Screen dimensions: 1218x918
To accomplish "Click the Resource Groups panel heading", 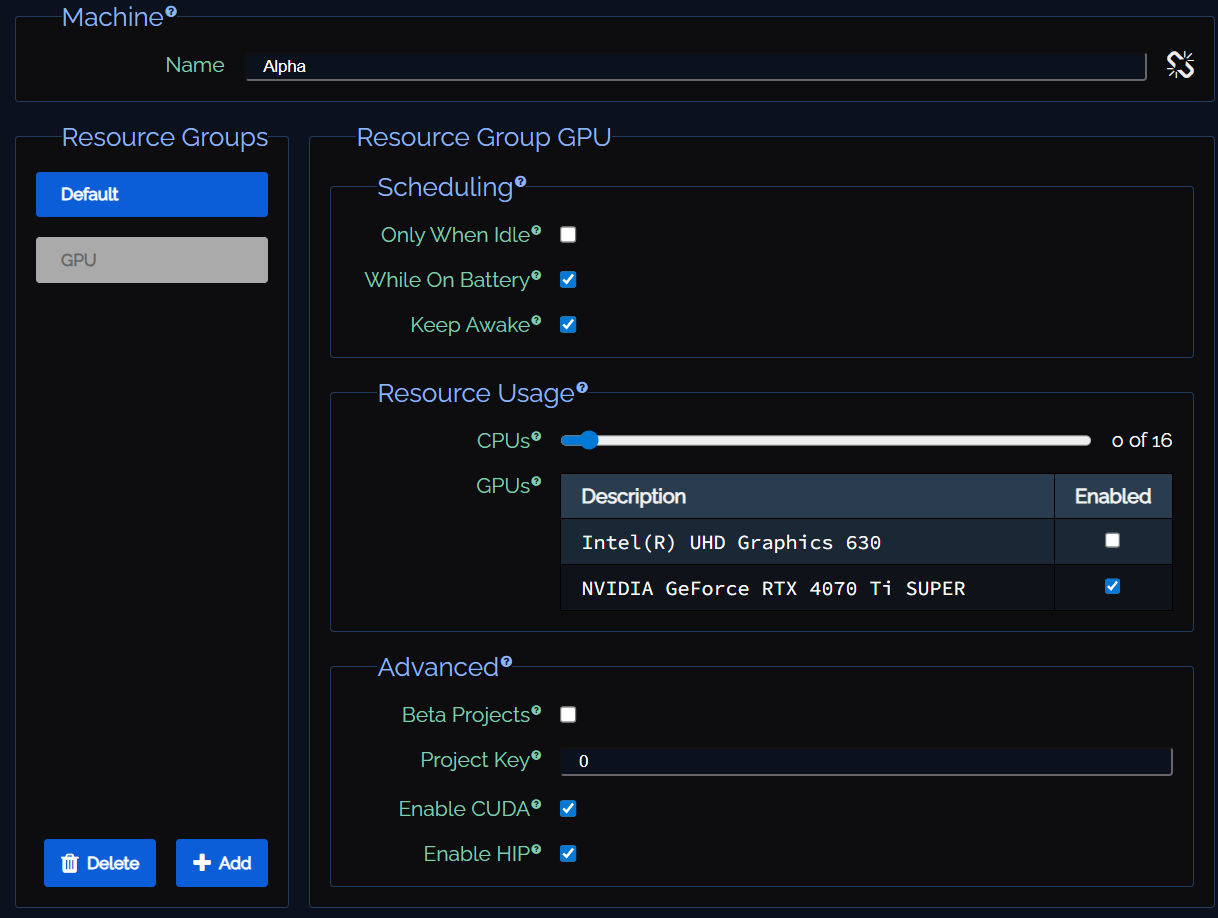I will 165,137.
